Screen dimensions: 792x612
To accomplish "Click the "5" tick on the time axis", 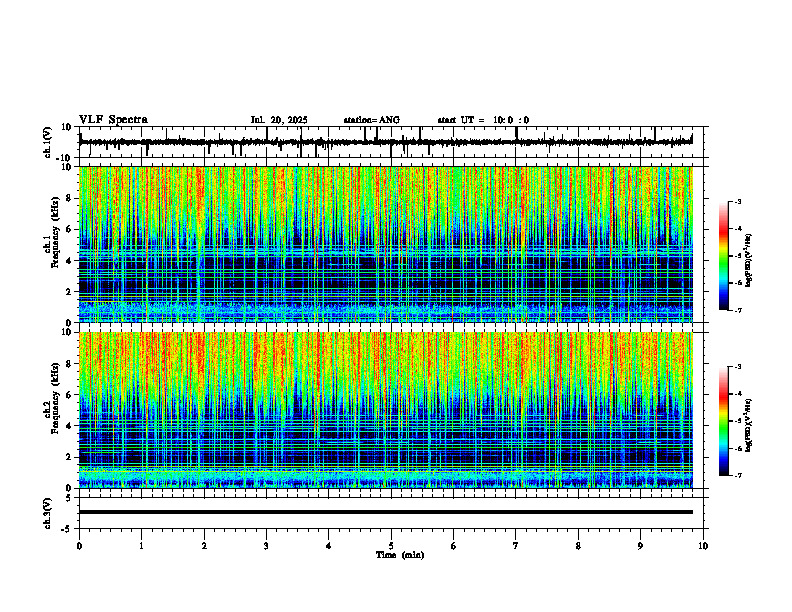I will 391,546.
